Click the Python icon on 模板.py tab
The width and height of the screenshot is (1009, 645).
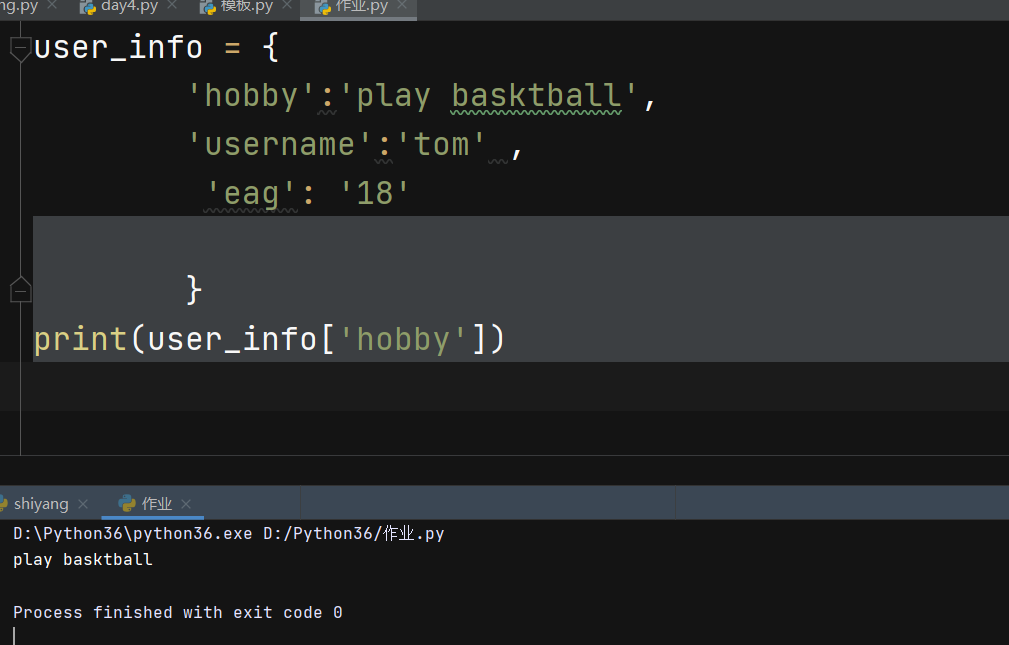pos(208,7)
